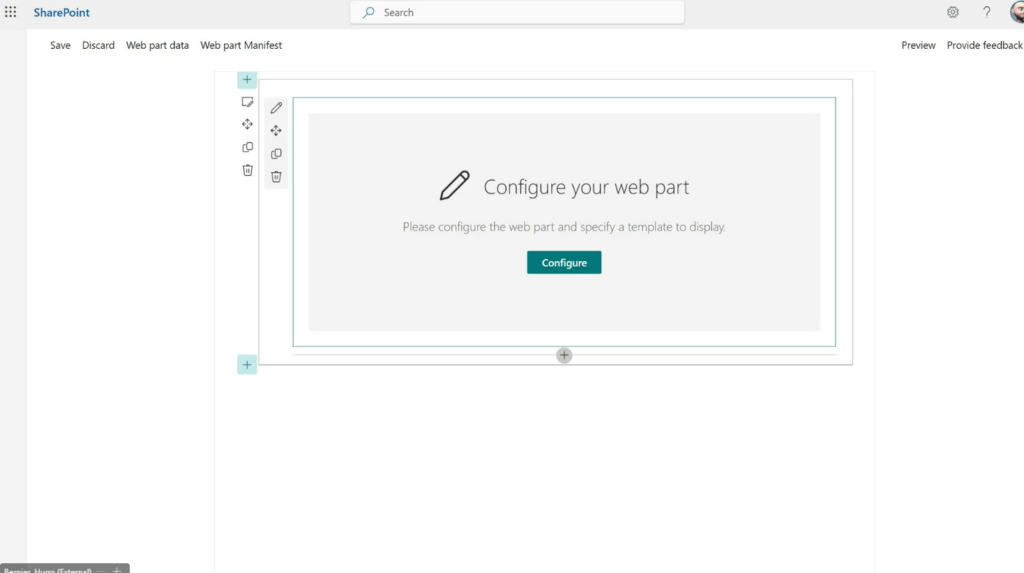Open the app launcher waffle icon
The image size is (1024, 573).
coord(10,12)
